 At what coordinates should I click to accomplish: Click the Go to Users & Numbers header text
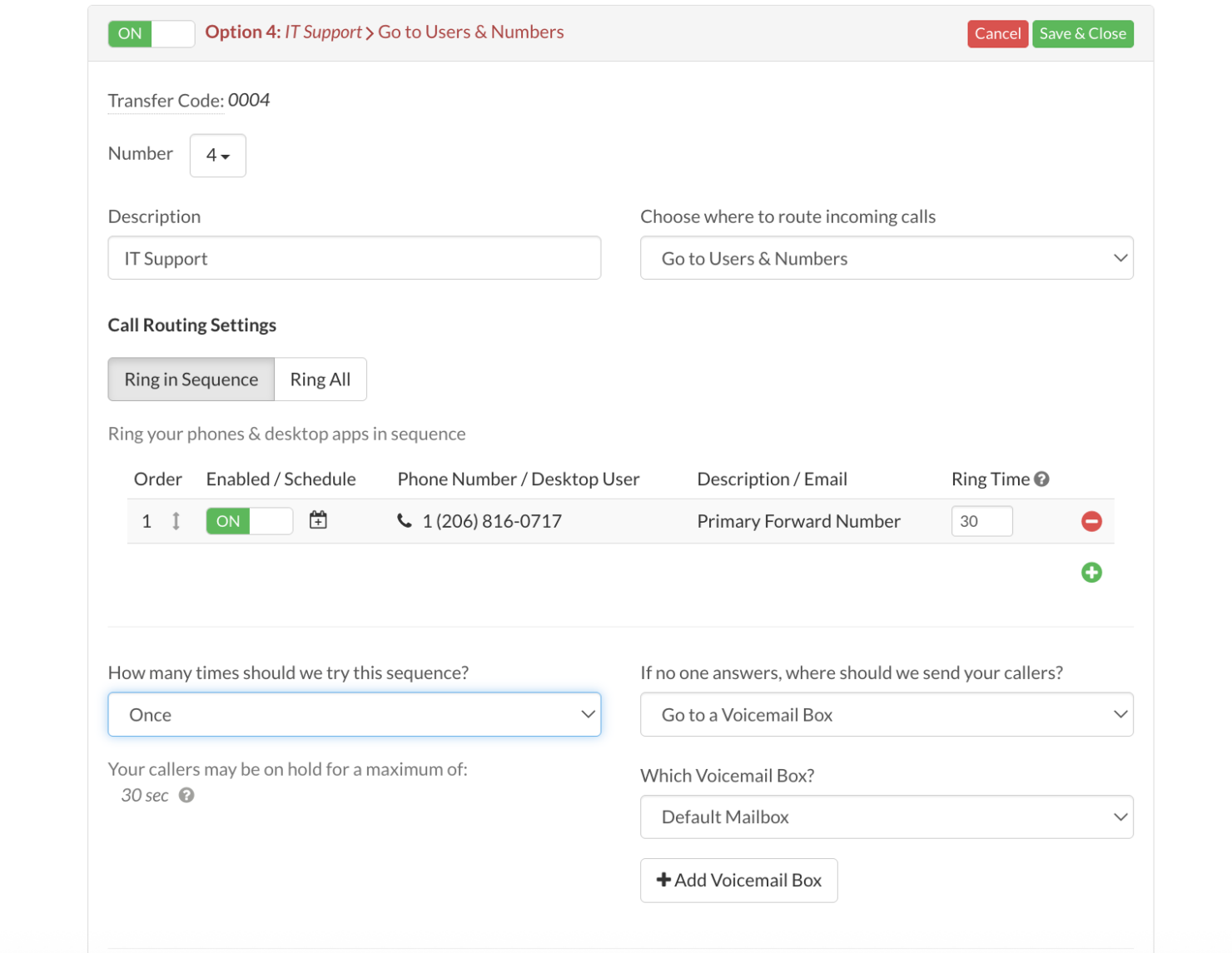coord(471,32)
